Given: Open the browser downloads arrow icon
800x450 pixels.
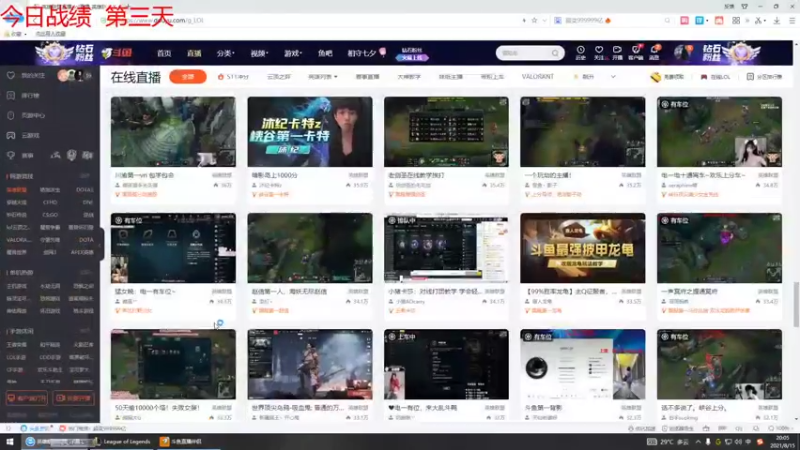Looking at the screenshot, I should click(x=777, y=20).
